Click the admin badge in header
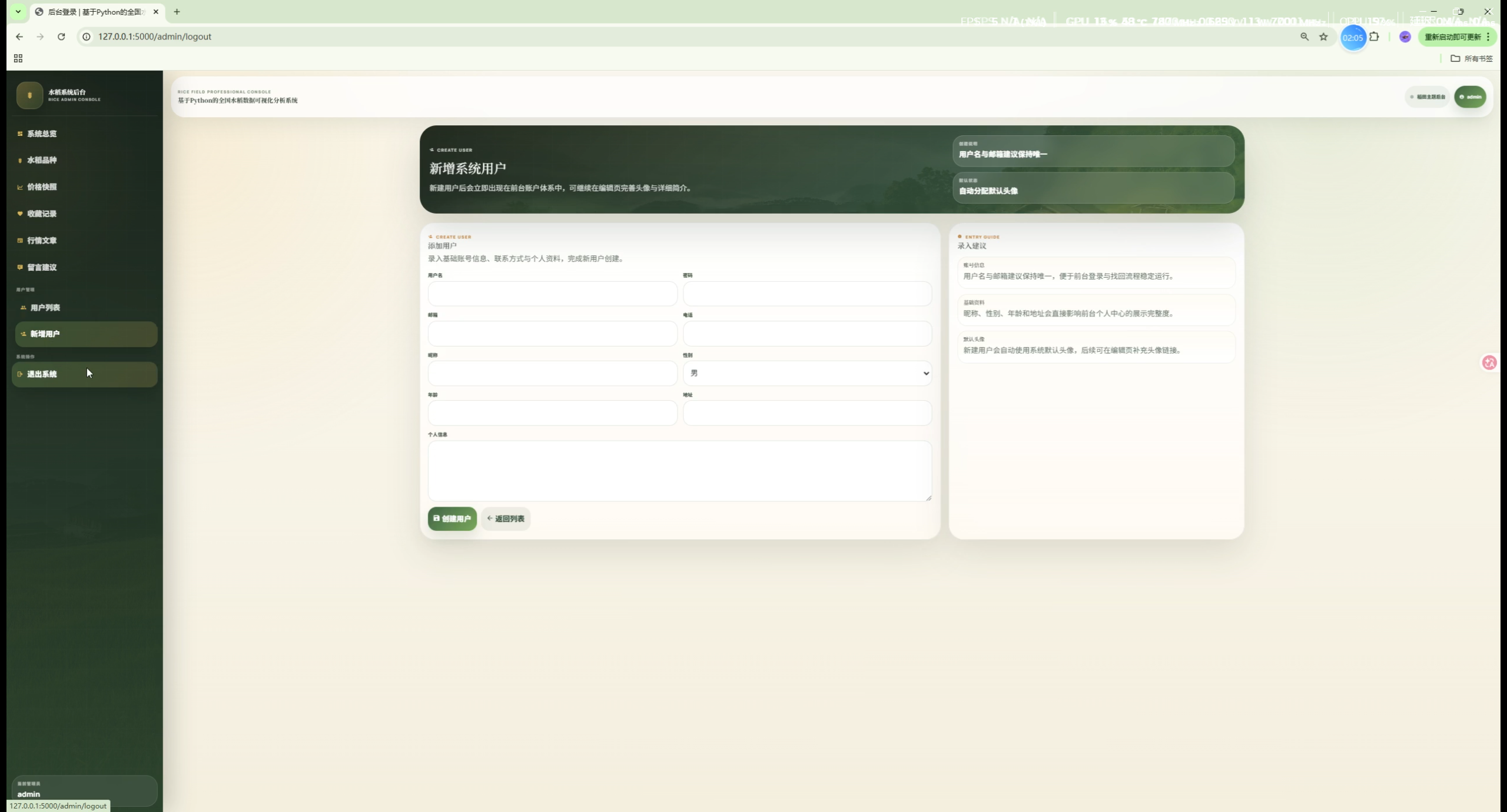This screenshot has height=812, width=1507. pyautogui.click(x=1469, y=97)
